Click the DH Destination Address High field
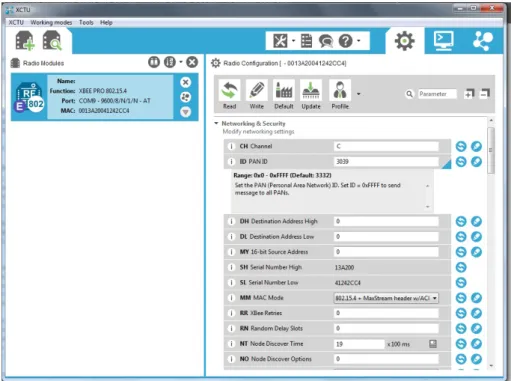 click(x=386, y=221)
